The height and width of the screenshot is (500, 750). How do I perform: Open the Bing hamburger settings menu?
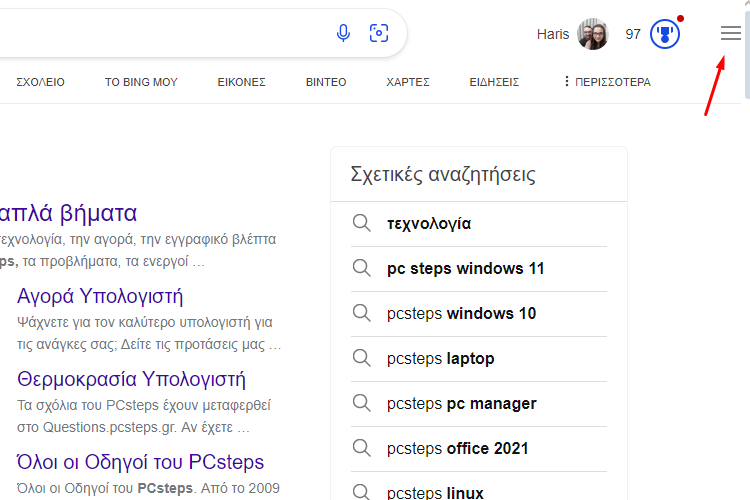coord(730,33)
